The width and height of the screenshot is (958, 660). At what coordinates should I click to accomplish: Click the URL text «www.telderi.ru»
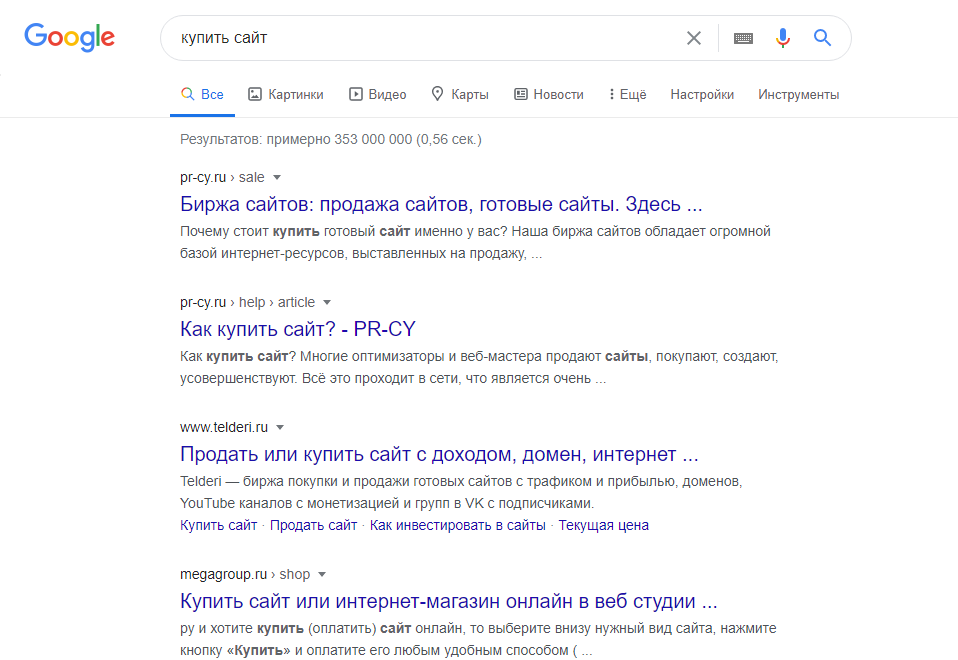point(224,428)
